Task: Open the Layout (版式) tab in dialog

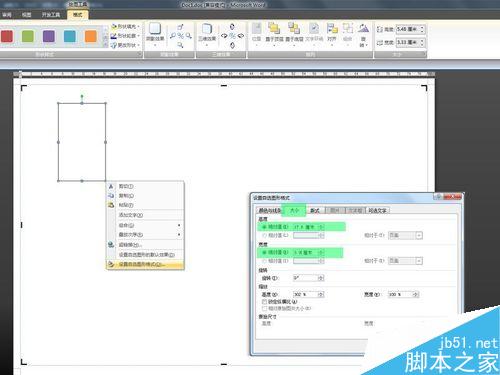Action: click(315, 210)
